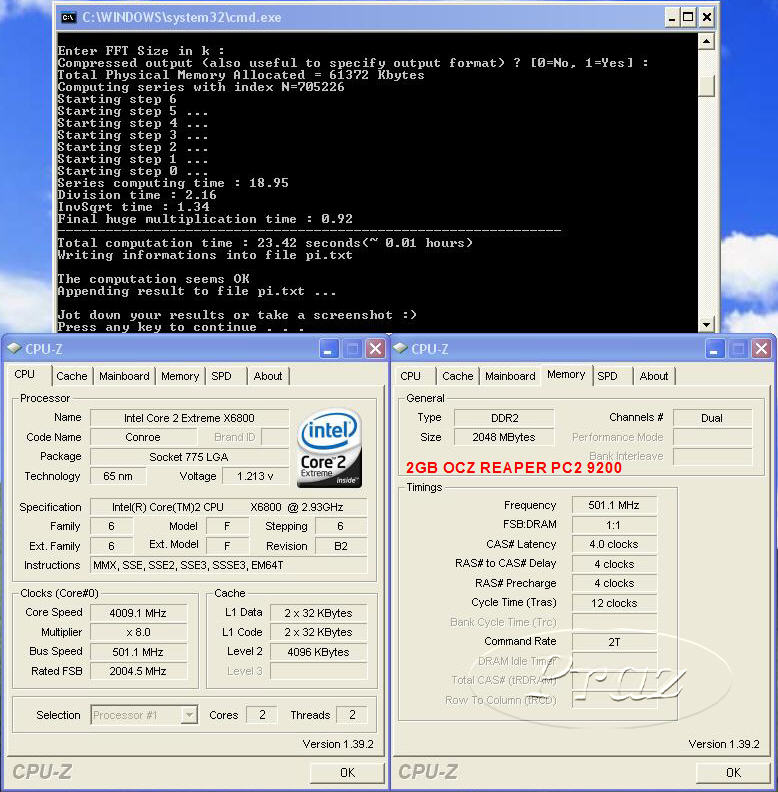Click the Code Name field showing Conroe
This screenshot has height=792, width=778.
pos(142,437)
